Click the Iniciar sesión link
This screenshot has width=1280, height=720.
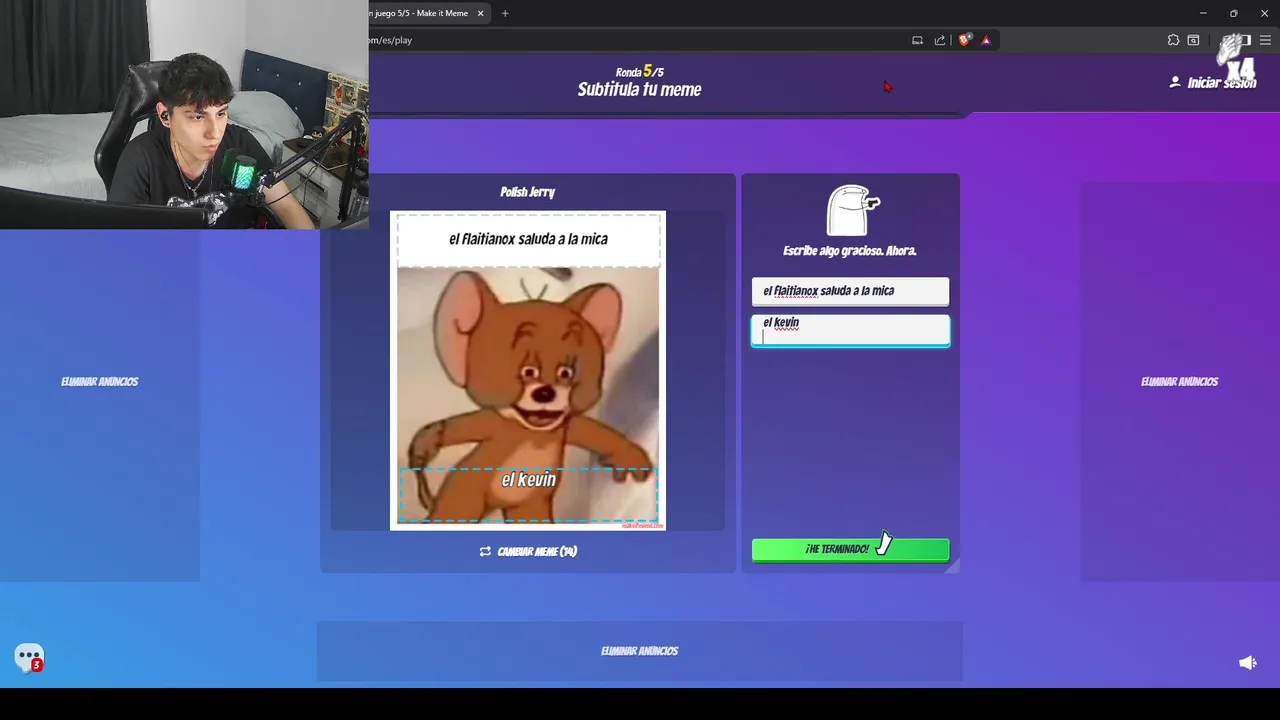(1221, 83)
